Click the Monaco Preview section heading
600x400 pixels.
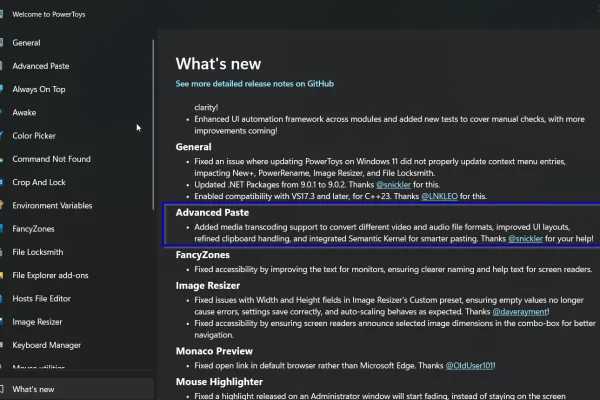(x=214, y=351)
